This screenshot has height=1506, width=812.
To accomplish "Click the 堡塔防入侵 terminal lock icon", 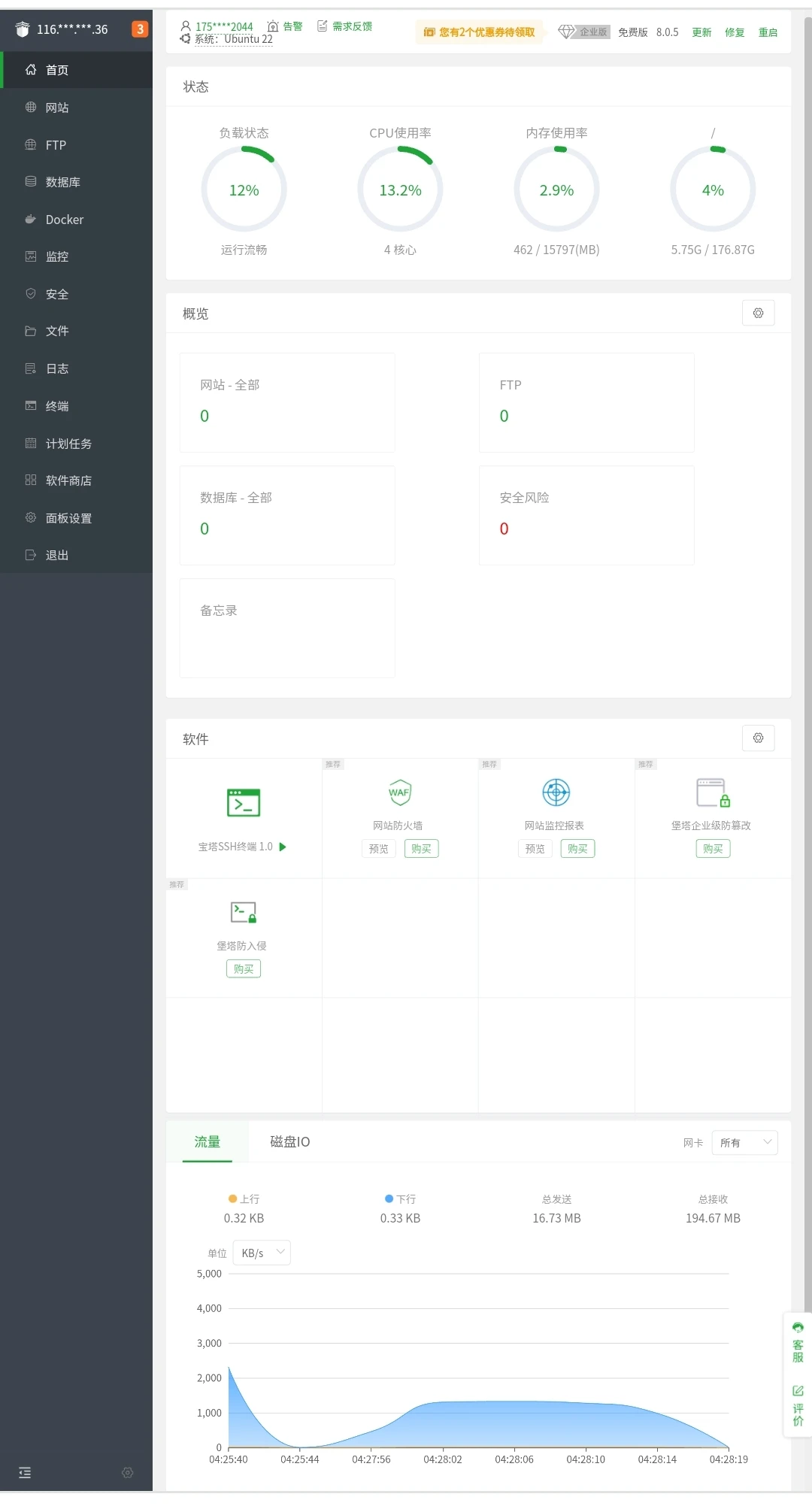I will [244, 912].
